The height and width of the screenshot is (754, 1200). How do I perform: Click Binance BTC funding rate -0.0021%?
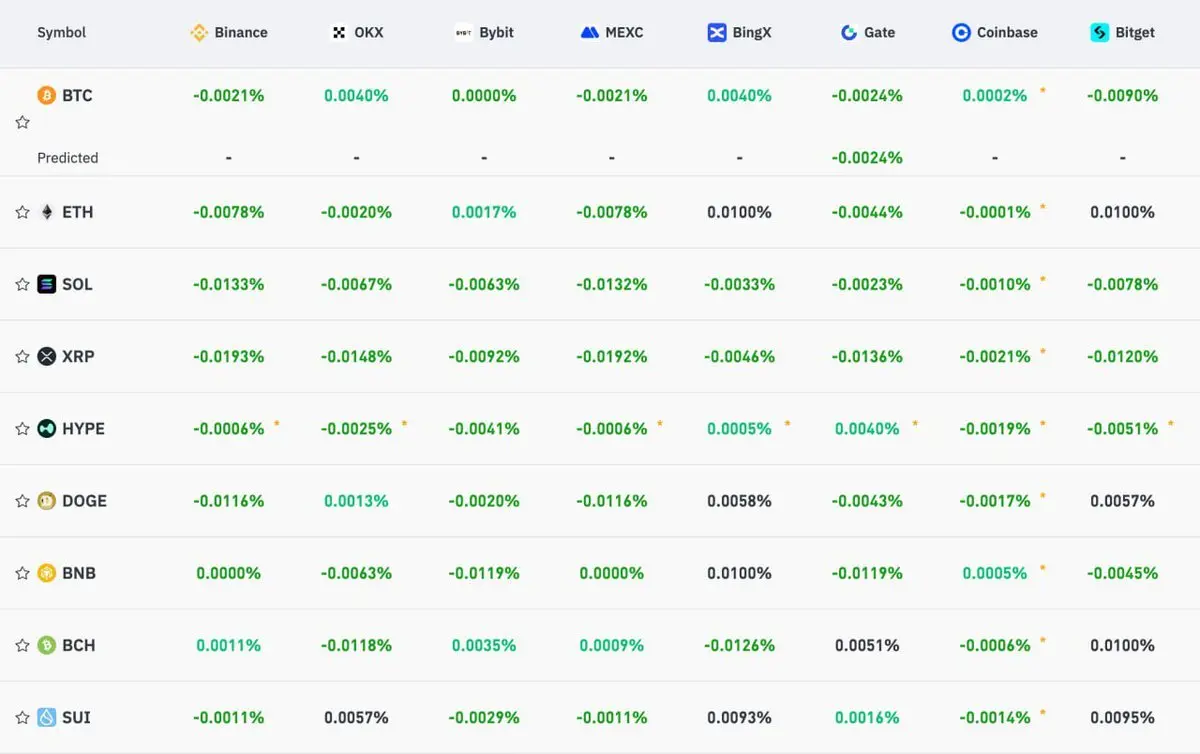pos(229,96)
